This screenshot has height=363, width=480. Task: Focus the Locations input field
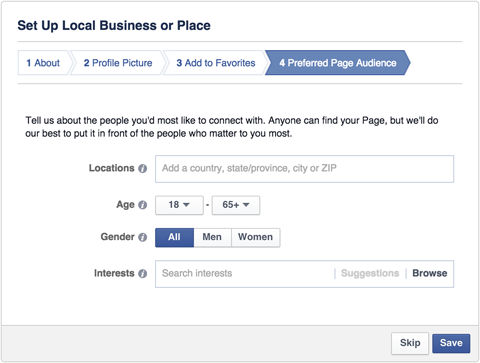[304, 169]
